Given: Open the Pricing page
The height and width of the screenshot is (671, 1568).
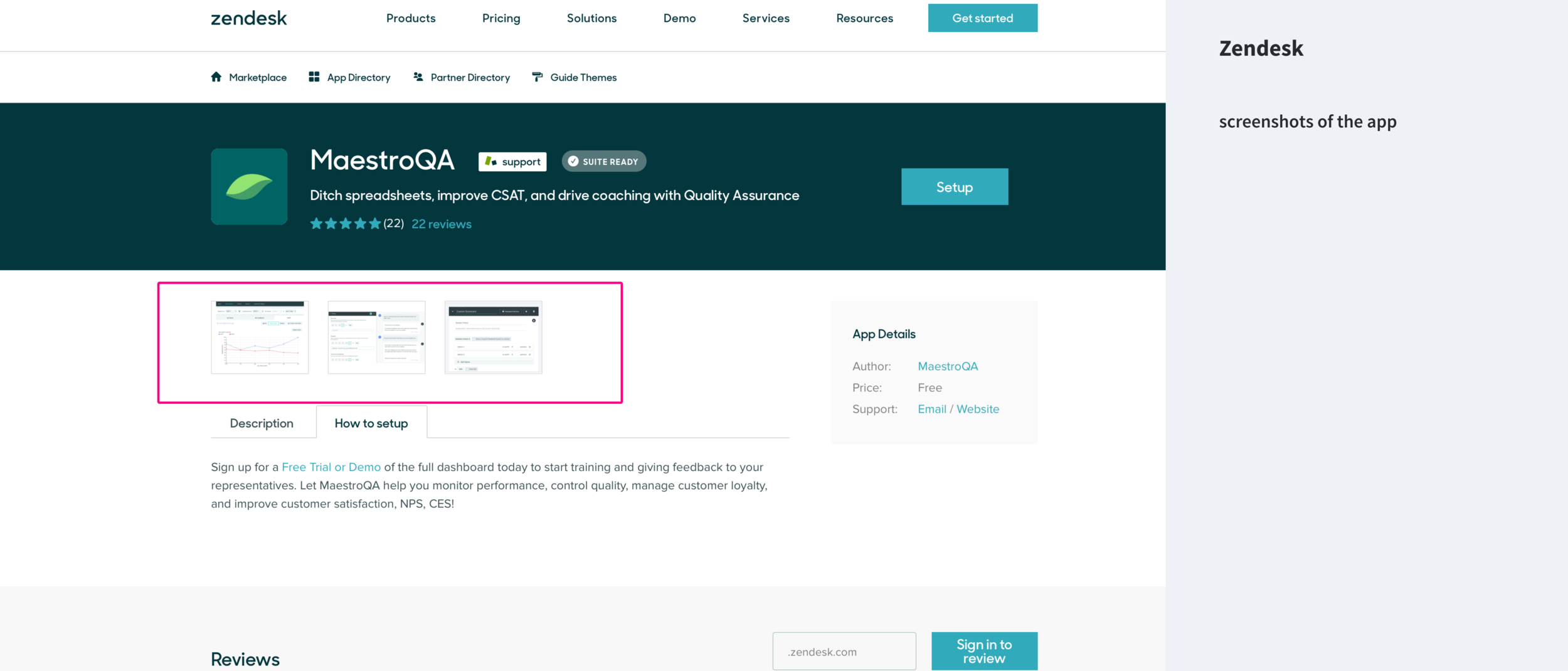Looking at the screenshot, I should (x=501, y=18).
